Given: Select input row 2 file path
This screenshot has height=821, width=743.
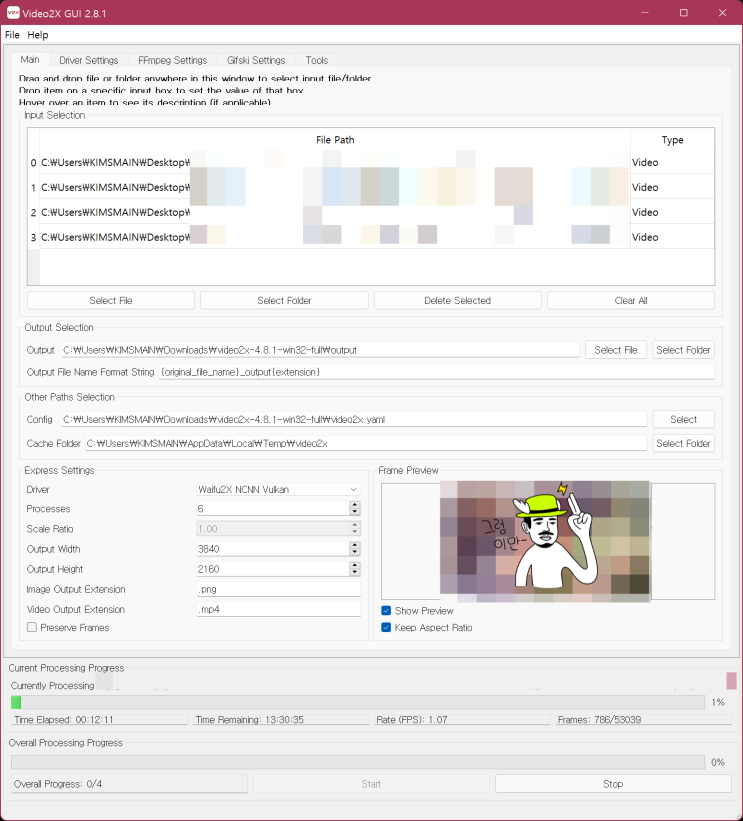Looking at the screenshot, I should (335, 212).
